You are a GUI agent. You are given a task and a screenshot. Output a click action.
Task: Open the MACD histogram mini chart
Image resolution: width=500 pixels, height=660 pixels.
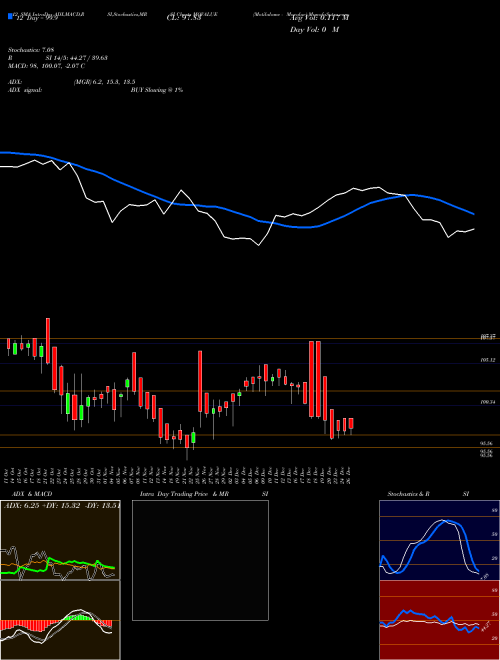click(x=60, y=620)
